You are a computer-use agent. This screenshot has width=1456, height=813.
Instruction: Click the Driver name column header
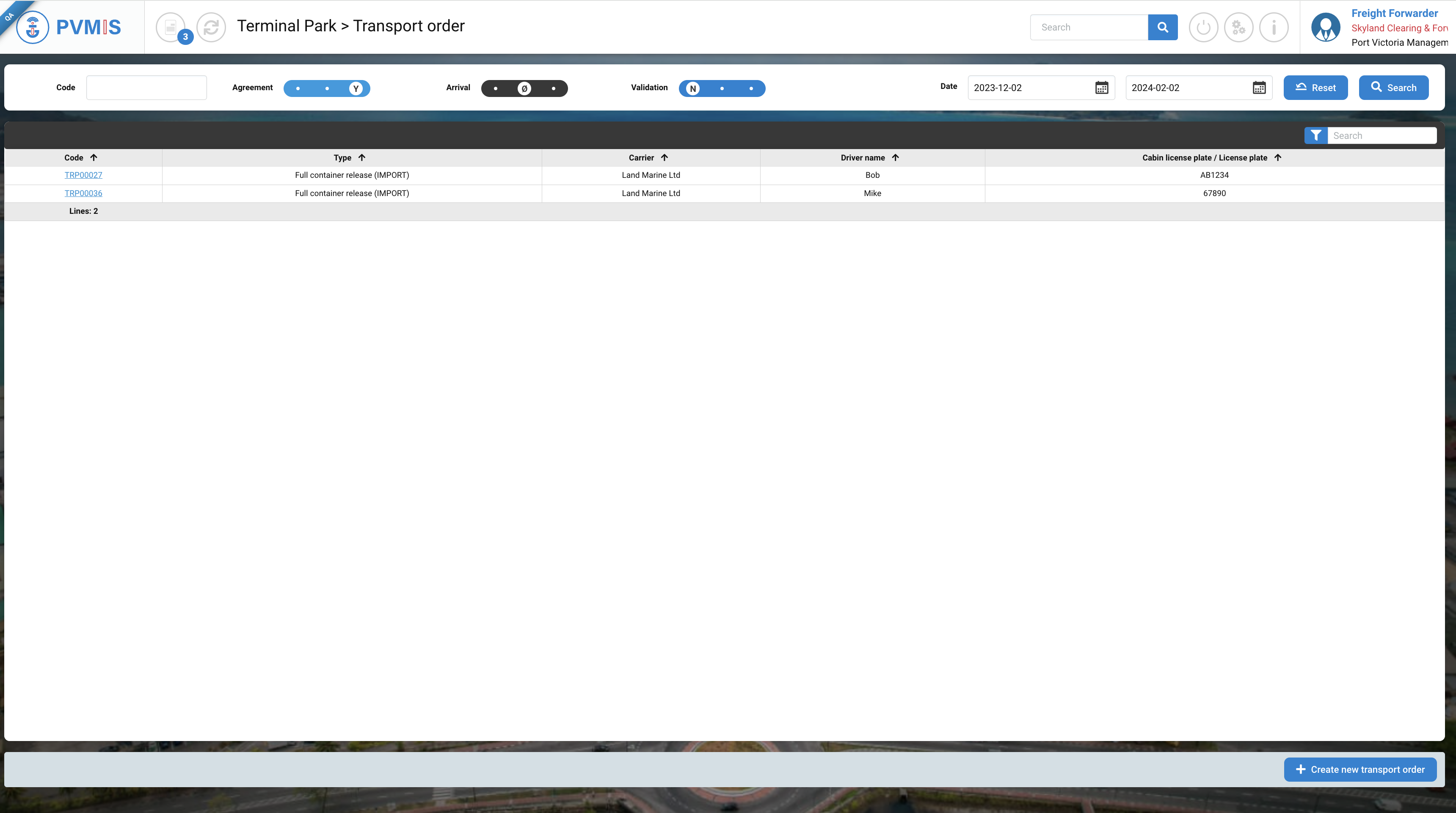coord(863,158)
